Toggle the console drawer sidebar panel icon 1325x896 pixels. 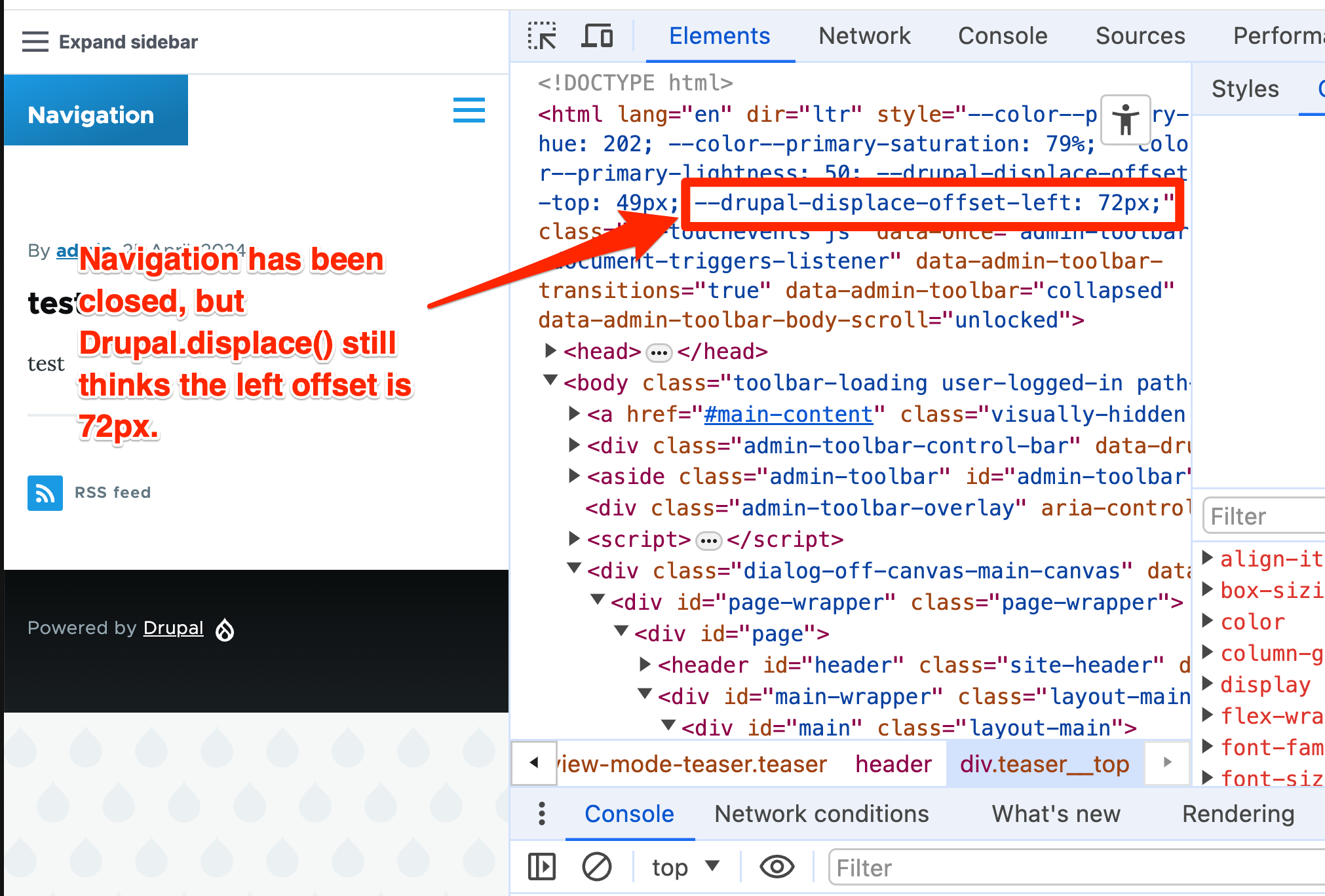click(x=541, y=866)
